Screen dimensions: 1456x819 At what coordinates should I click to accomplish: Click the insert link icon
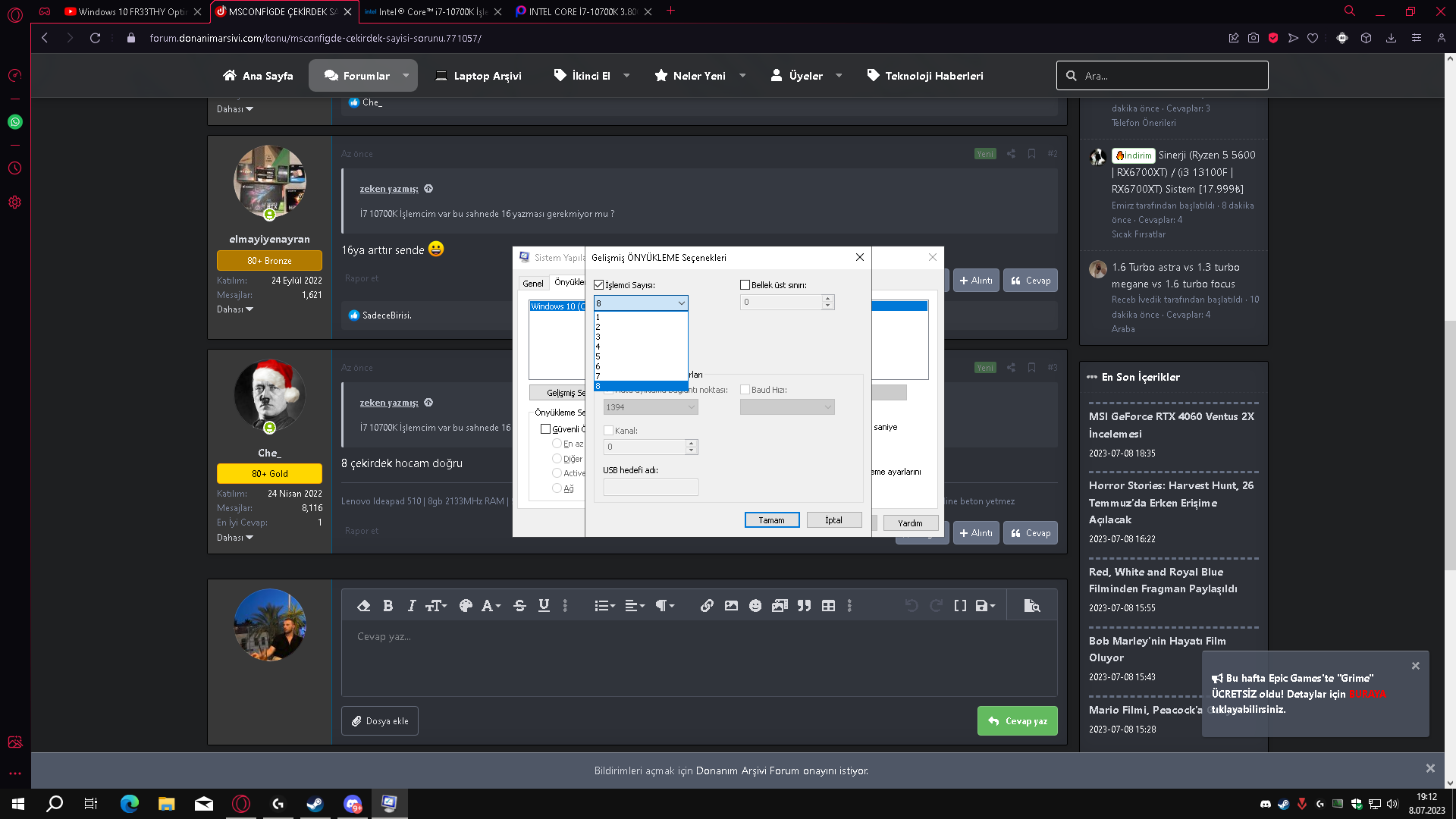pos(707,606)
